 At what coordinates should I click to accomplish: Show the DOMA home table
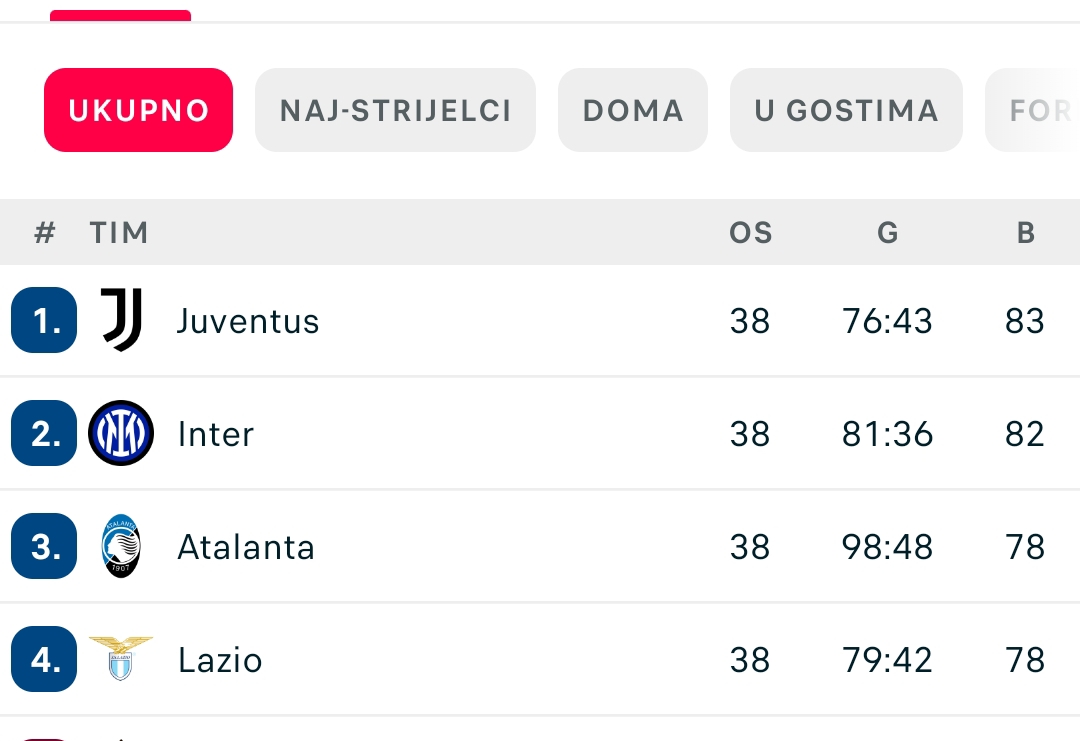tap(633, 110)
